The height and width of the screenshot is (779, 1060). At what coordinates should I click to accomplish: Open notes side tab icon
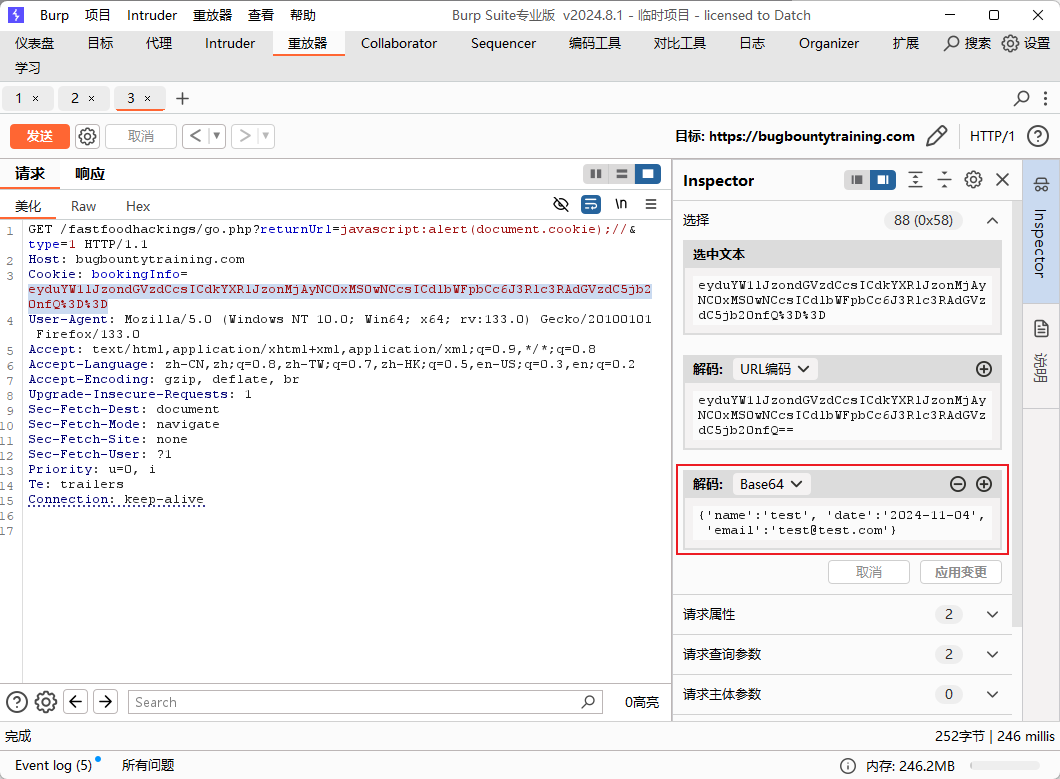point(1041,329)
